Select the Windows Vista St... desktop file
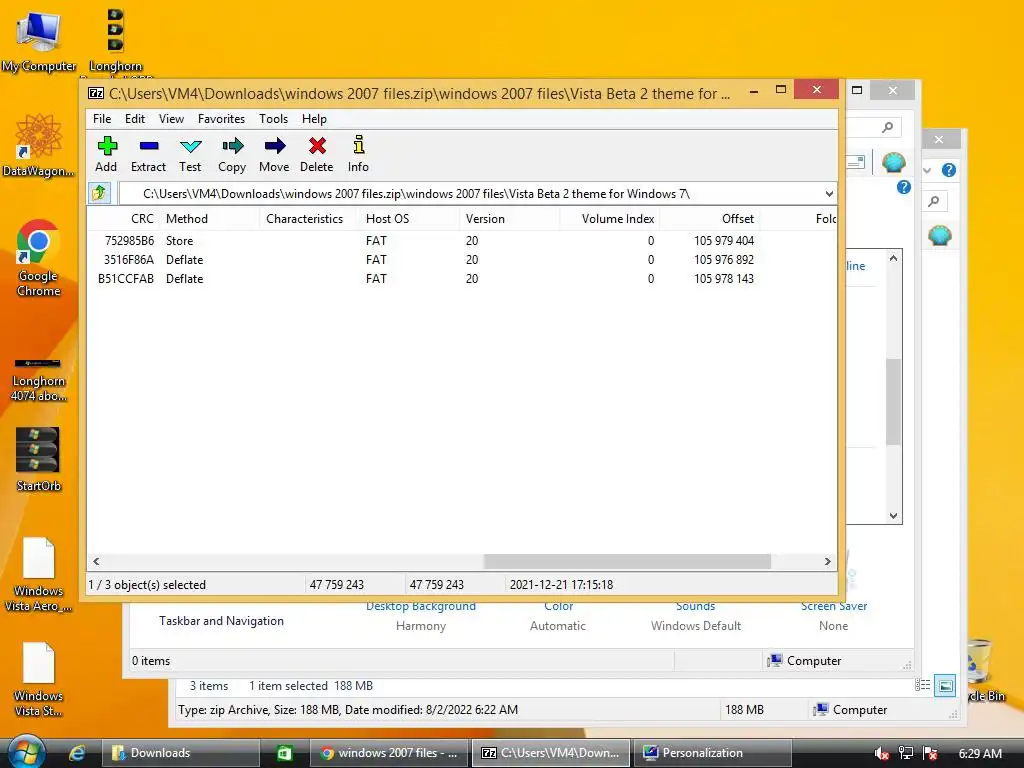This screenshot has width=1024, height=768. pyautogui.click(x=39, y=679)
